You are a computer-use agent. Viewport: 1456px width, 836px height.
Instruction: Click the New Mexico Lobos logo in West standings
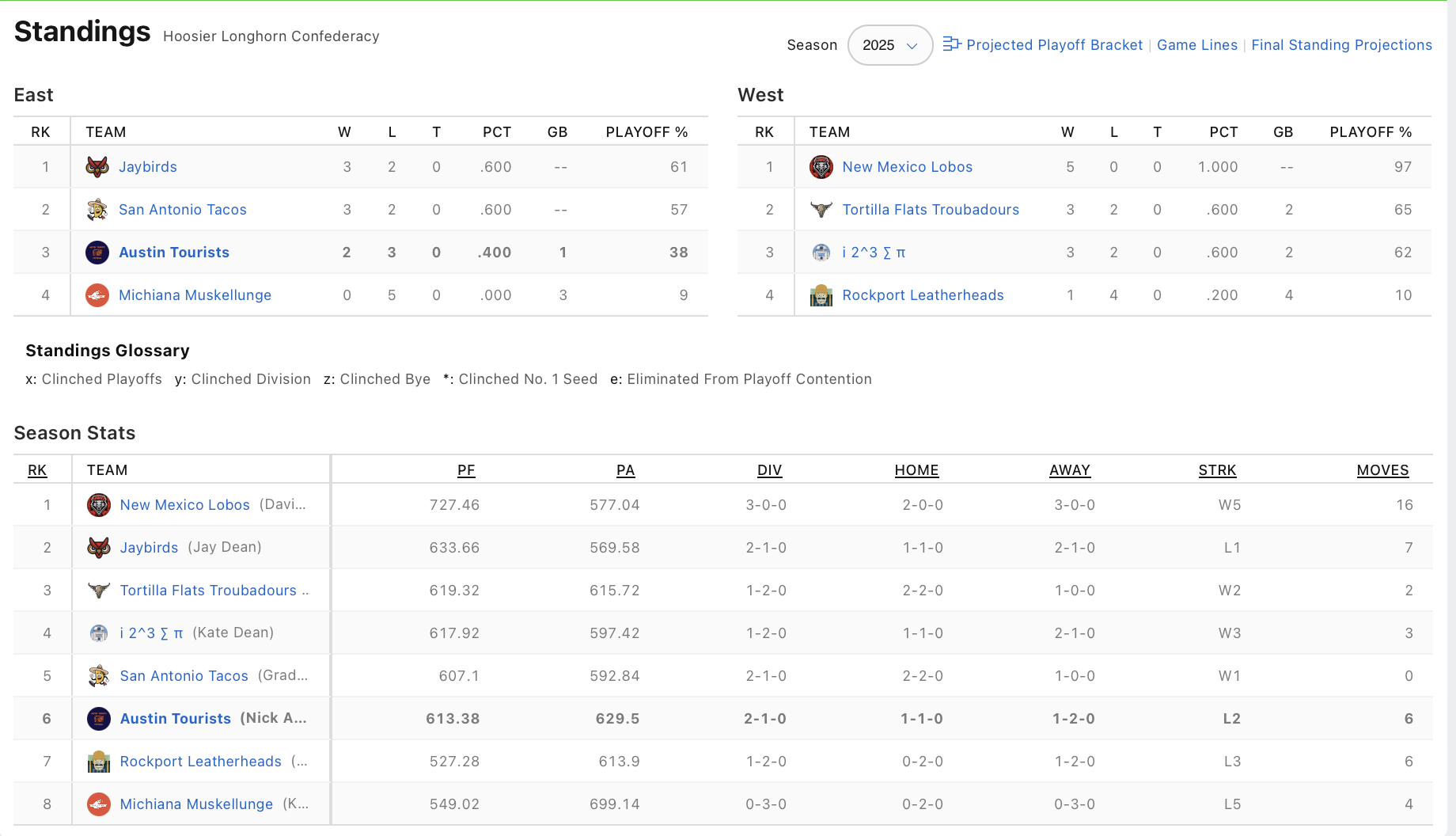coord(821,167)
